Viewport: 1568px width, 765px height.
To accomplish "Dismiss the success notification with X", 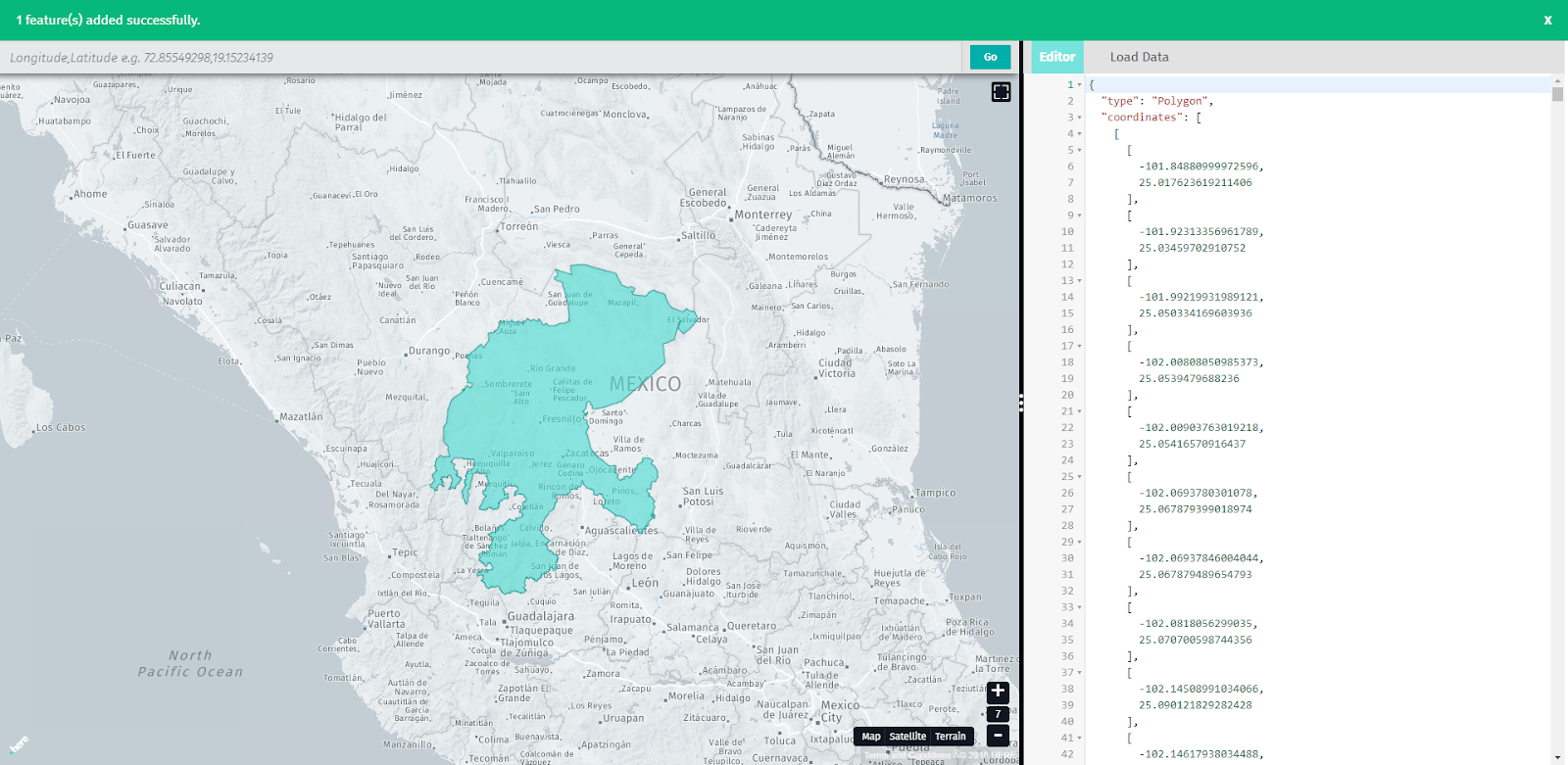I will tap(1548, 20).
